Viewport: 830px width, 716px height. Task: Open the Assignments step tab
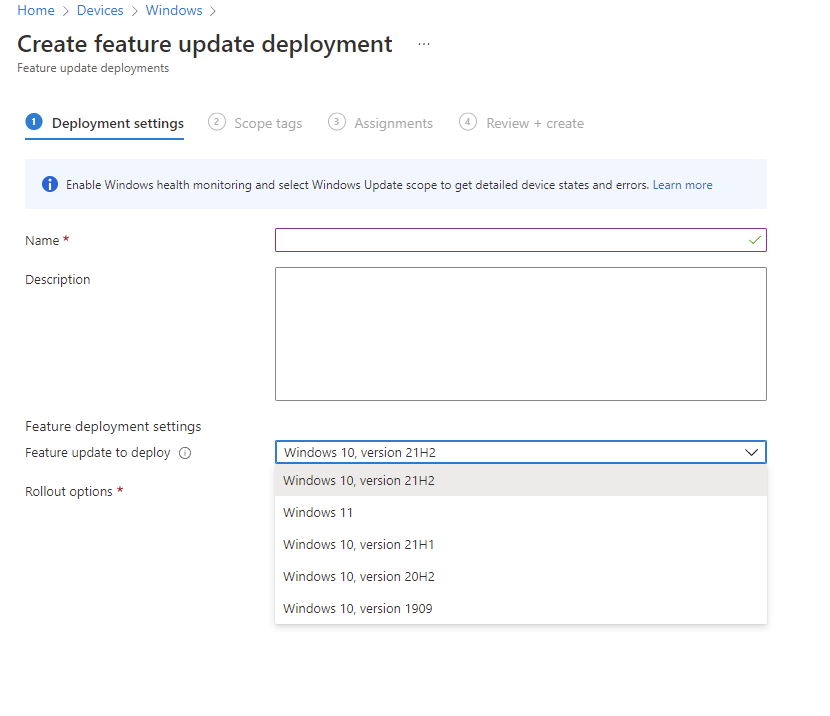tap(381, 123)
